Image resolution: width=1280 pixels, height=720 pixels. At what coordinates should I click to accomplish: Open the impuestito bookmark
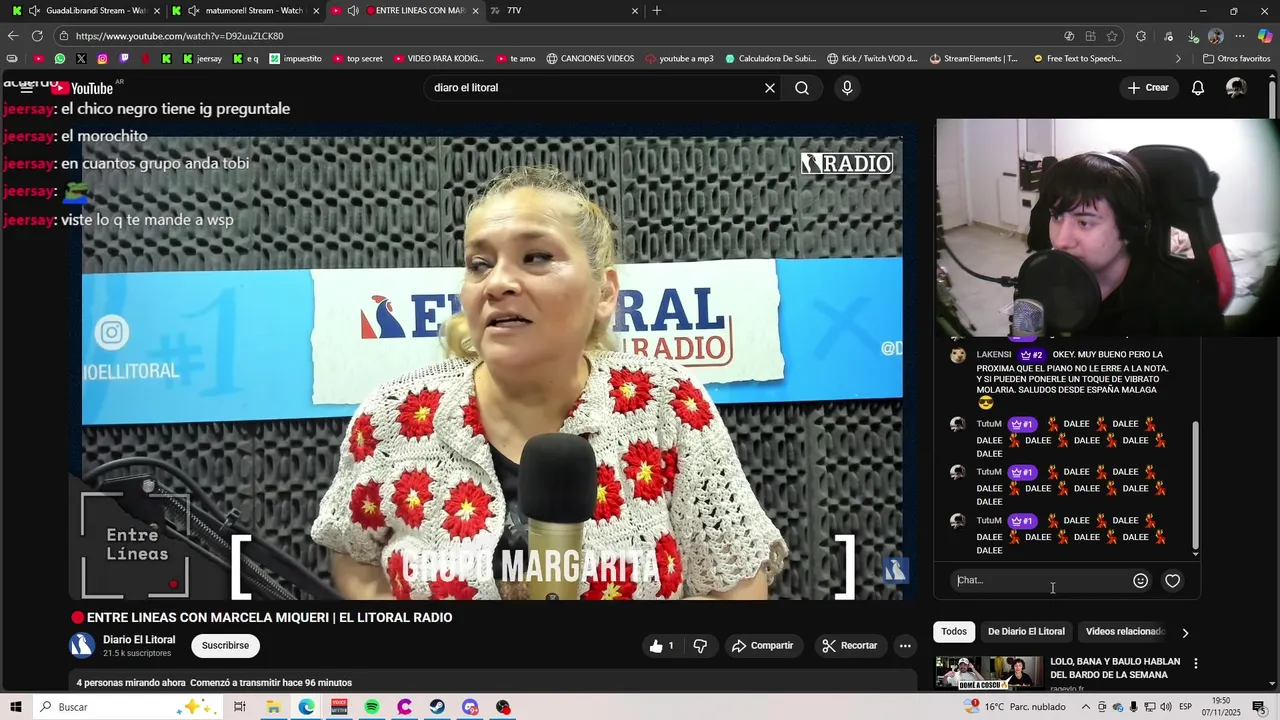(x=296, y=59)
